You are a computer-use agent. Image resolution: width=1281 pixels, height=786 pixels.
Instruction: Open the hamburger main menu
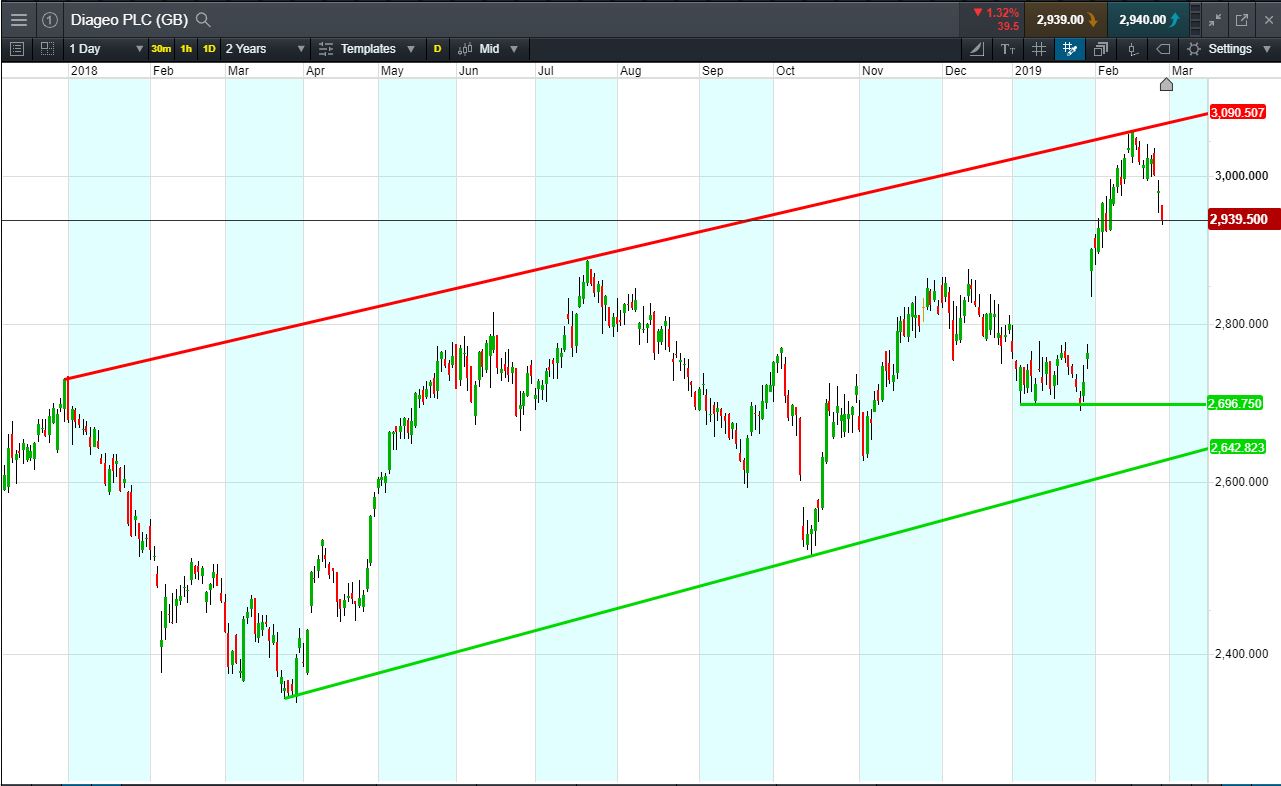tap(19, 19)
